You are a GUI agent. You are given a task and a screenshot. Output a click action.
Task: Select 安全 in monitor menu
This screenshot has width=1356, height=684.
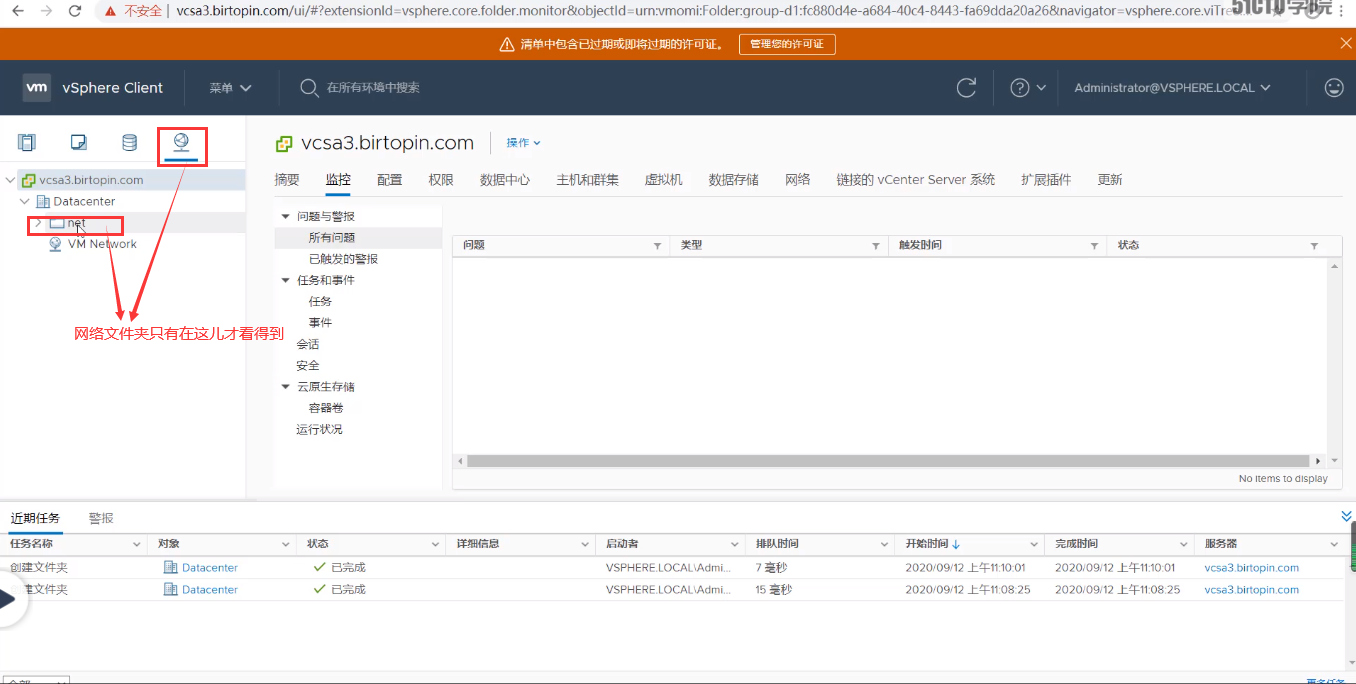click(308, 365)
